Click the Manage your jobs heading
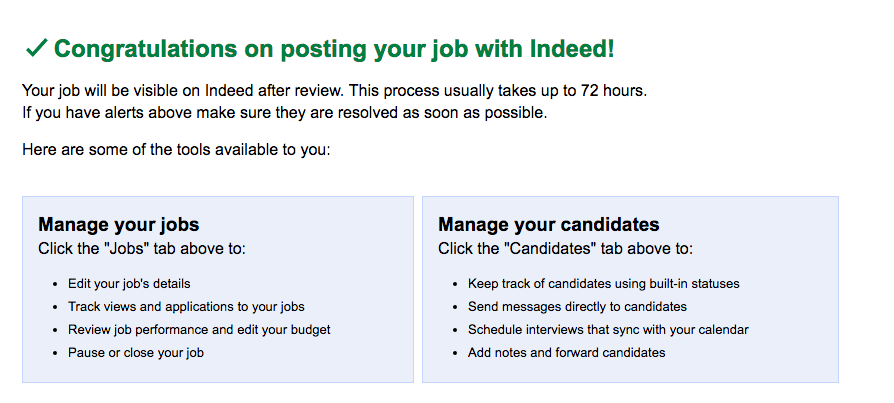This screenshot has width=894, height=403. tap(119, 224)
